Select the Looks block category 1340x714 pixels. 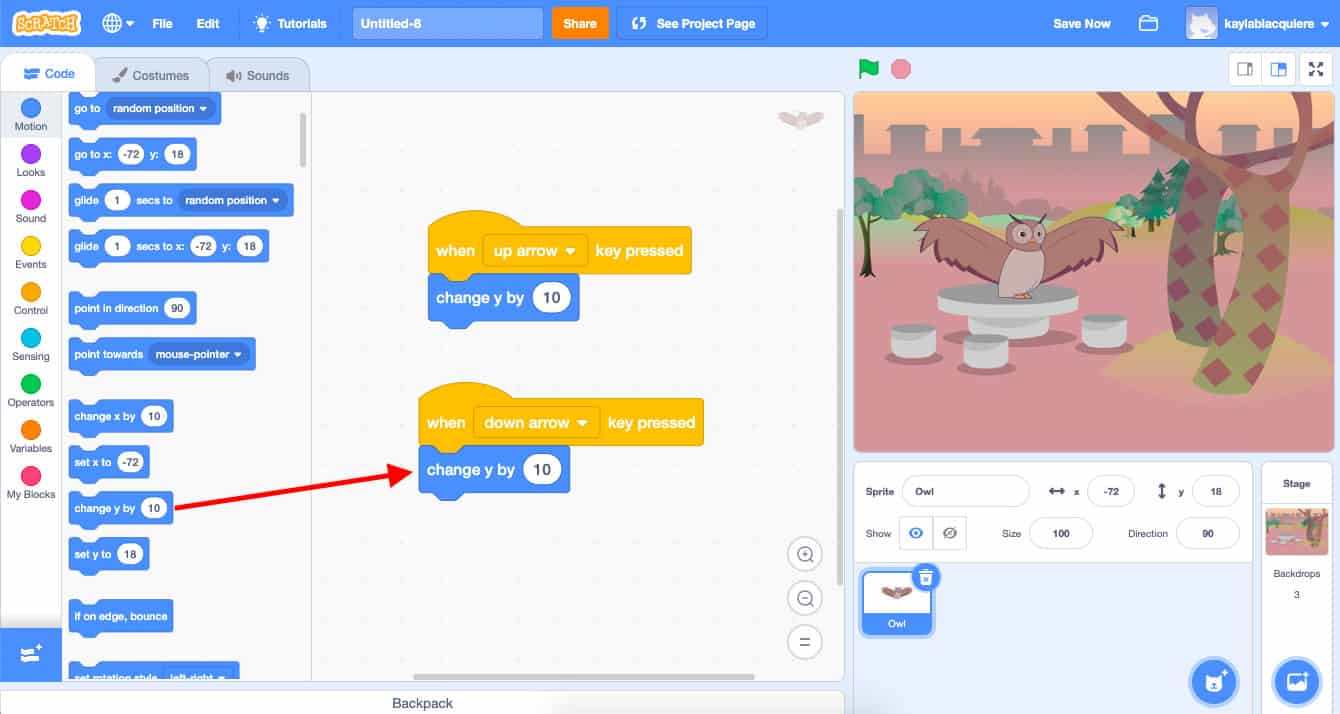point(31,161)
